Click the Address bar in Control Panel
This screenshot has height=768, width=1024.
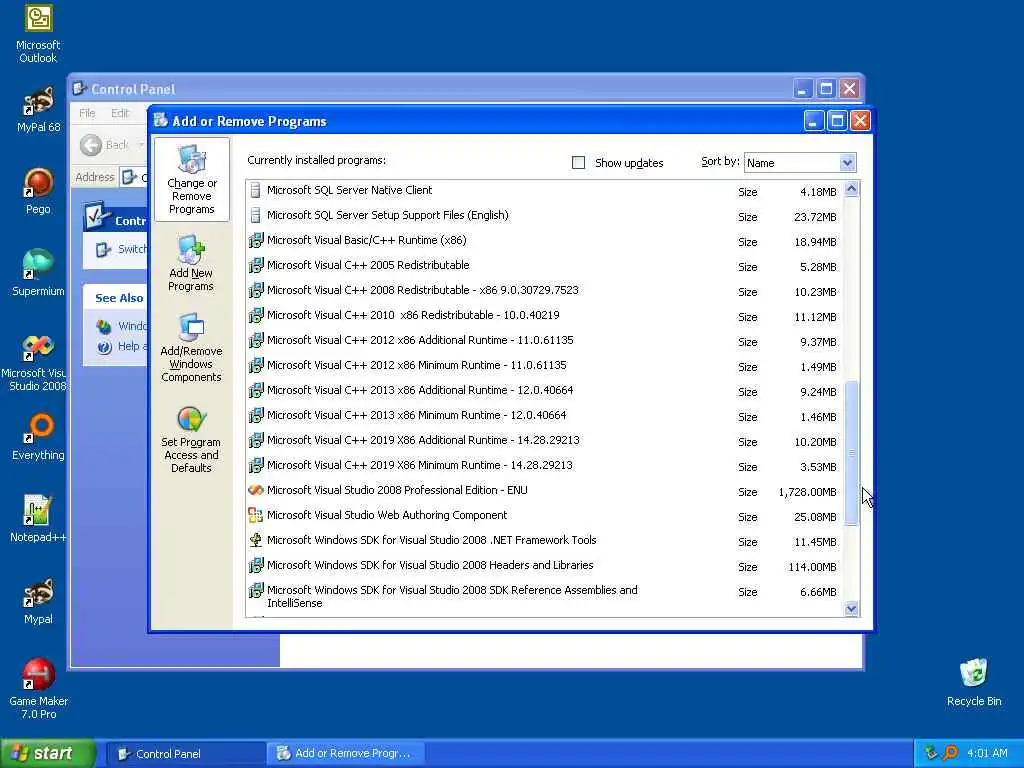pos(134,177)
